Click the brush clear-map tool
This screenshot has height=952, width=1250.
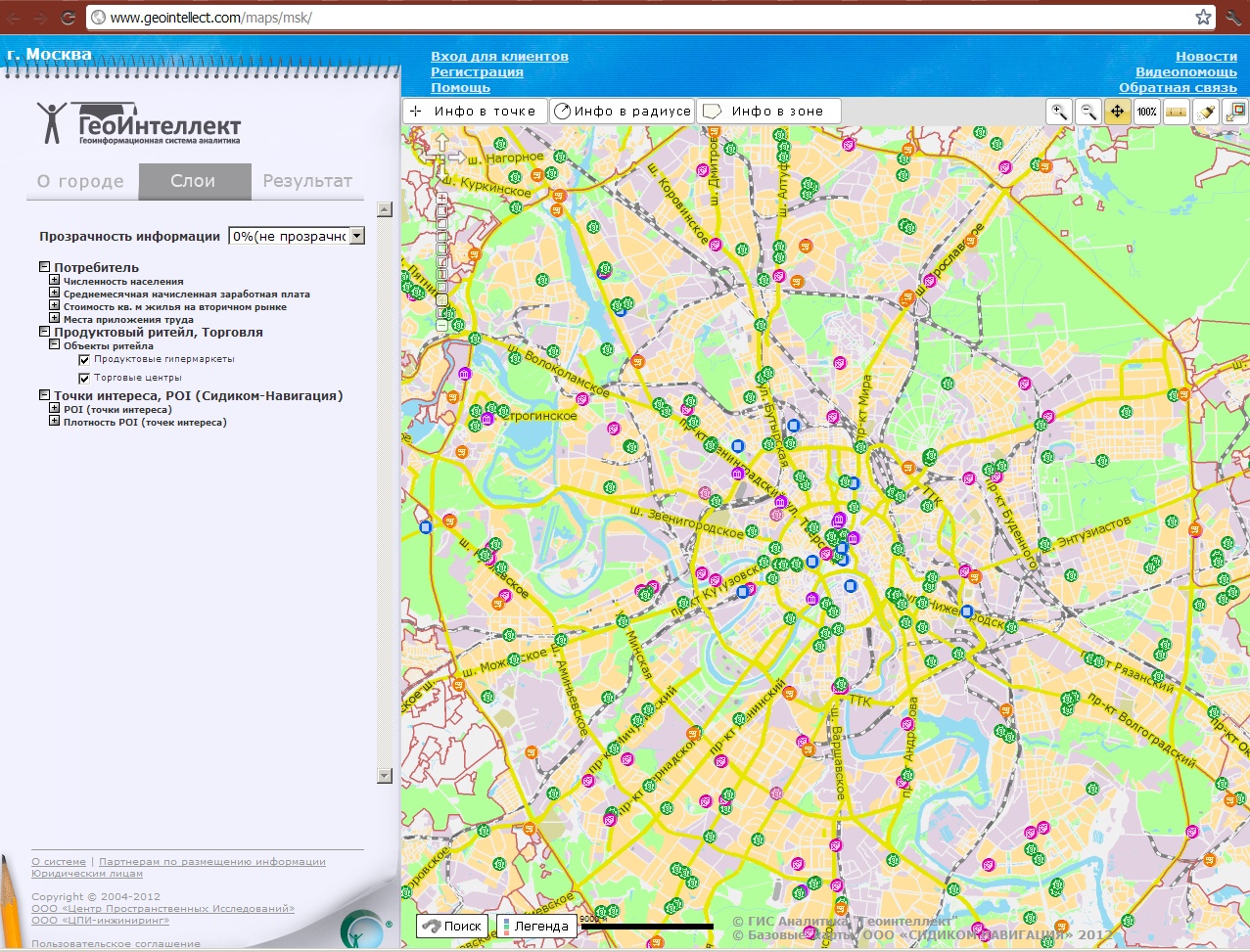(x=1205, y=112)
